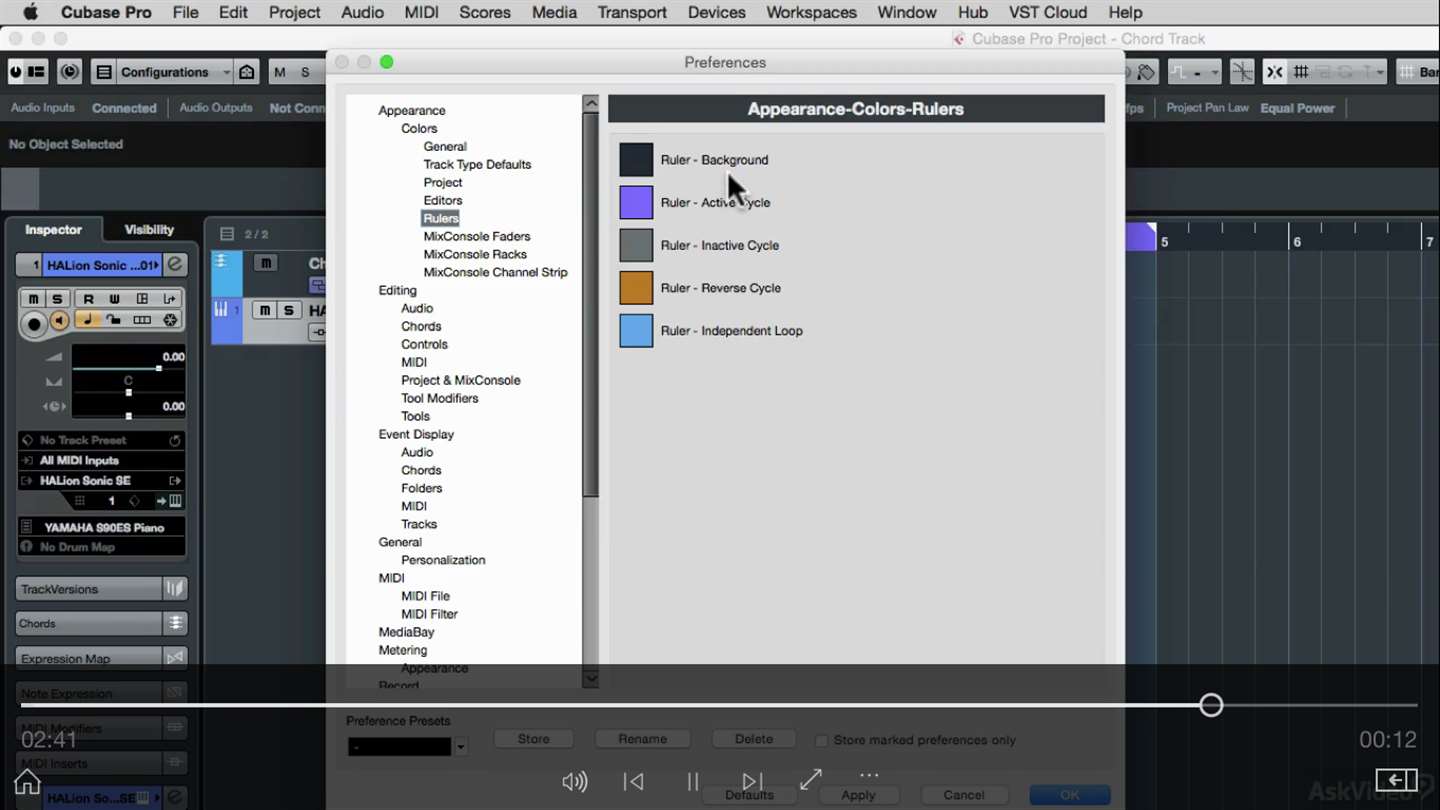Click the Activate Project power icon

(15, 72)
